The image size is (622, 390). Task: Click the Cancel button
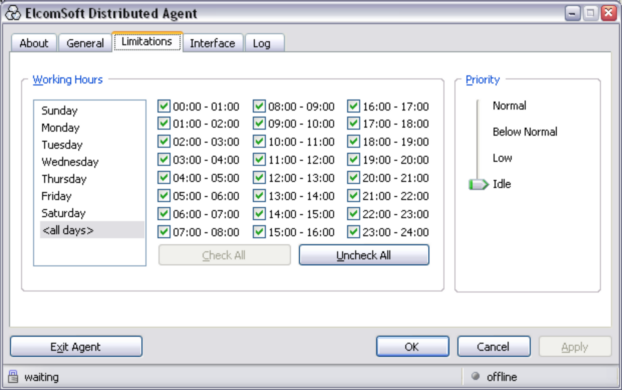coord(493,347)
